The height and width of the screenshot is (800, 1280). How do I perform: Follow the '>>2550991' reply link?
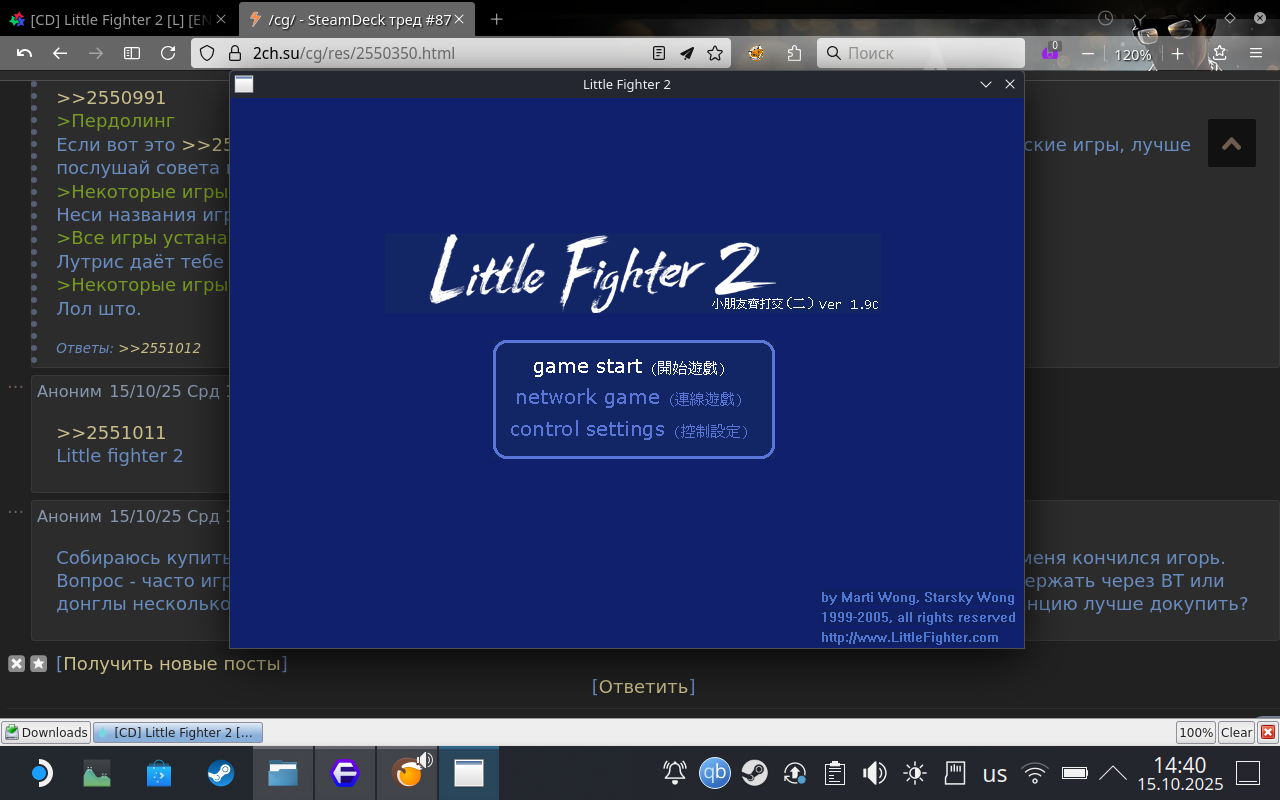click(x=111, y=98)
